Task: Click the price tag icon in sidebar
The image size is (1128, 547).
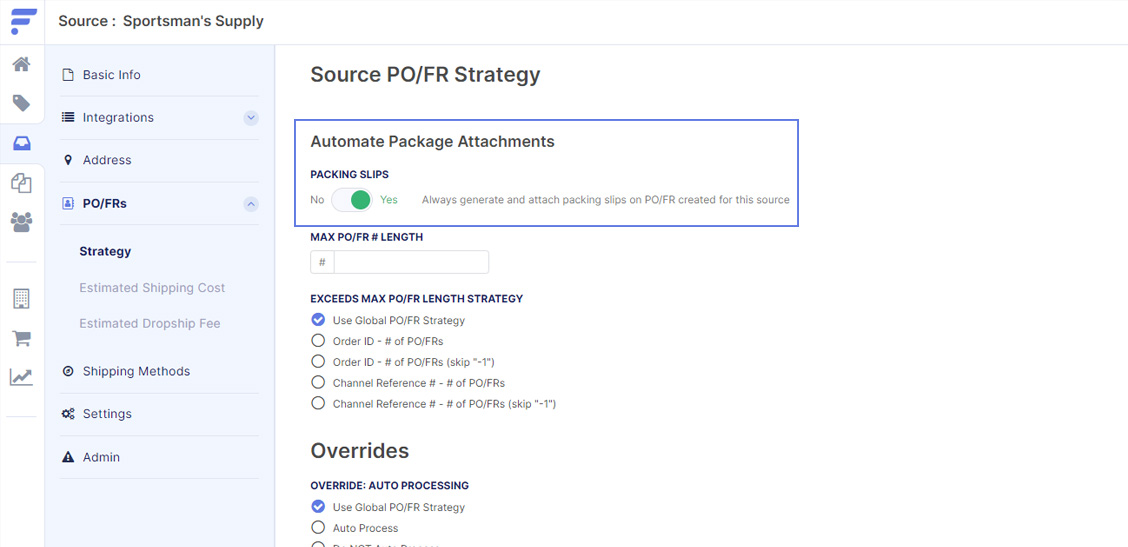Action: pyautogui.click(x=22, y=103)
